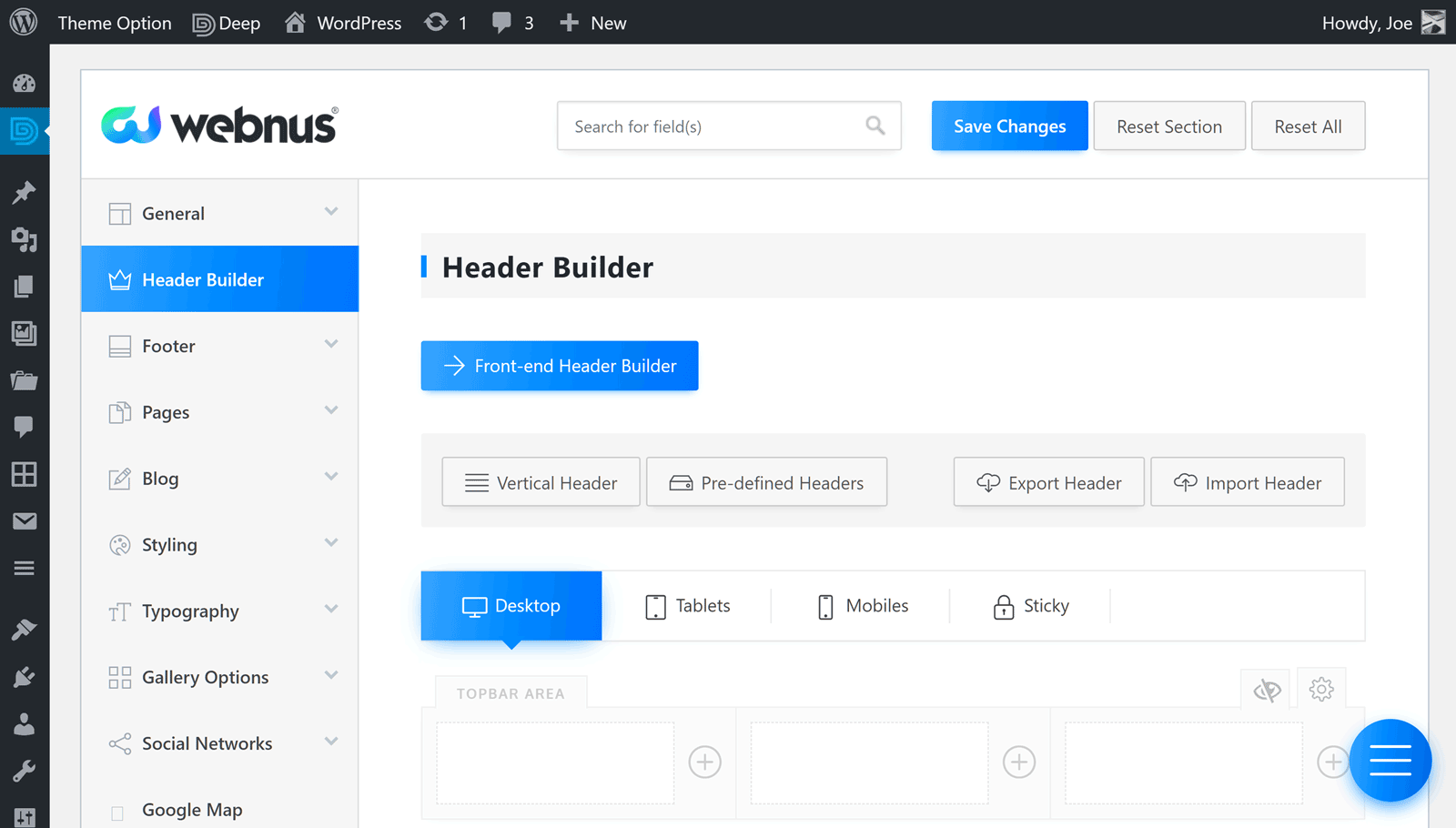Open Users via the person icon
The image size is (1456, 828).
tap(25, 724)
